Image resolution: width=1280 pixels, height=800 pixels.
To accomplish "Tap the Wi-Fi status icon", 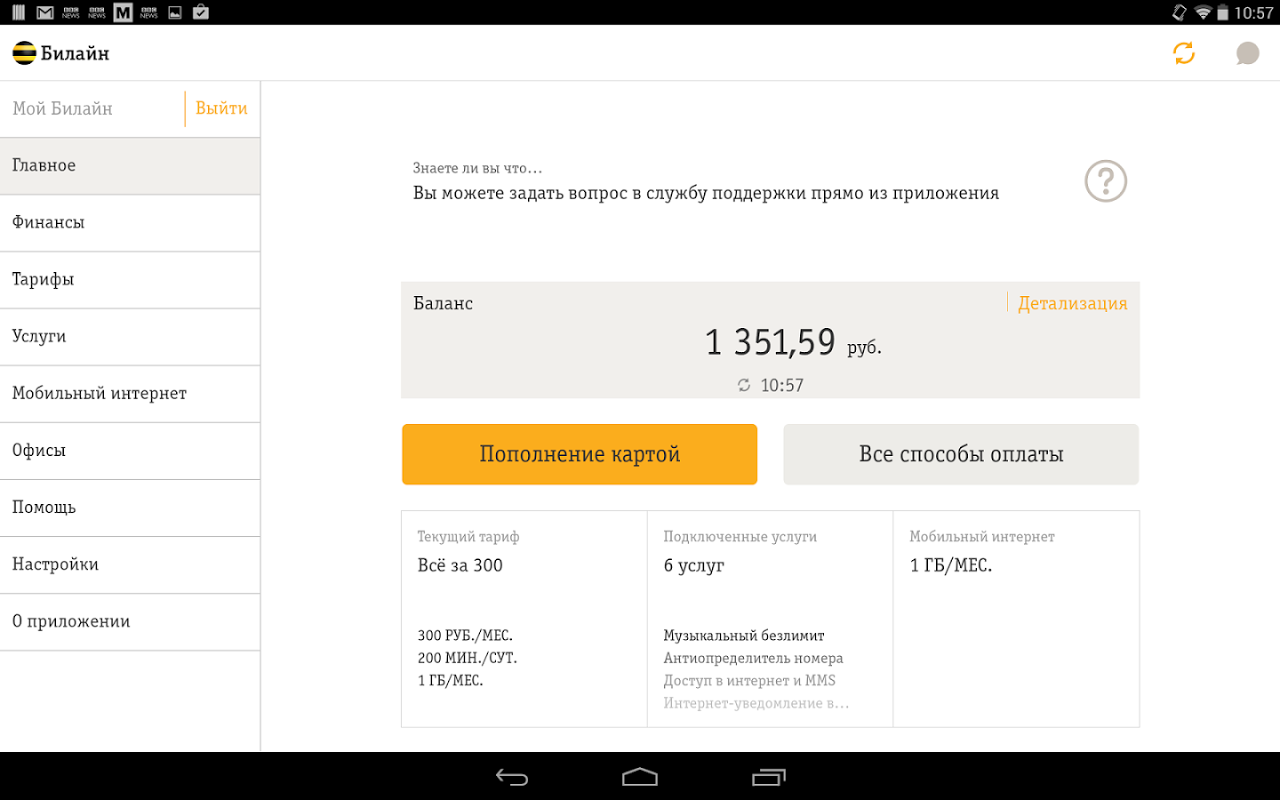I will [1203, 12].
